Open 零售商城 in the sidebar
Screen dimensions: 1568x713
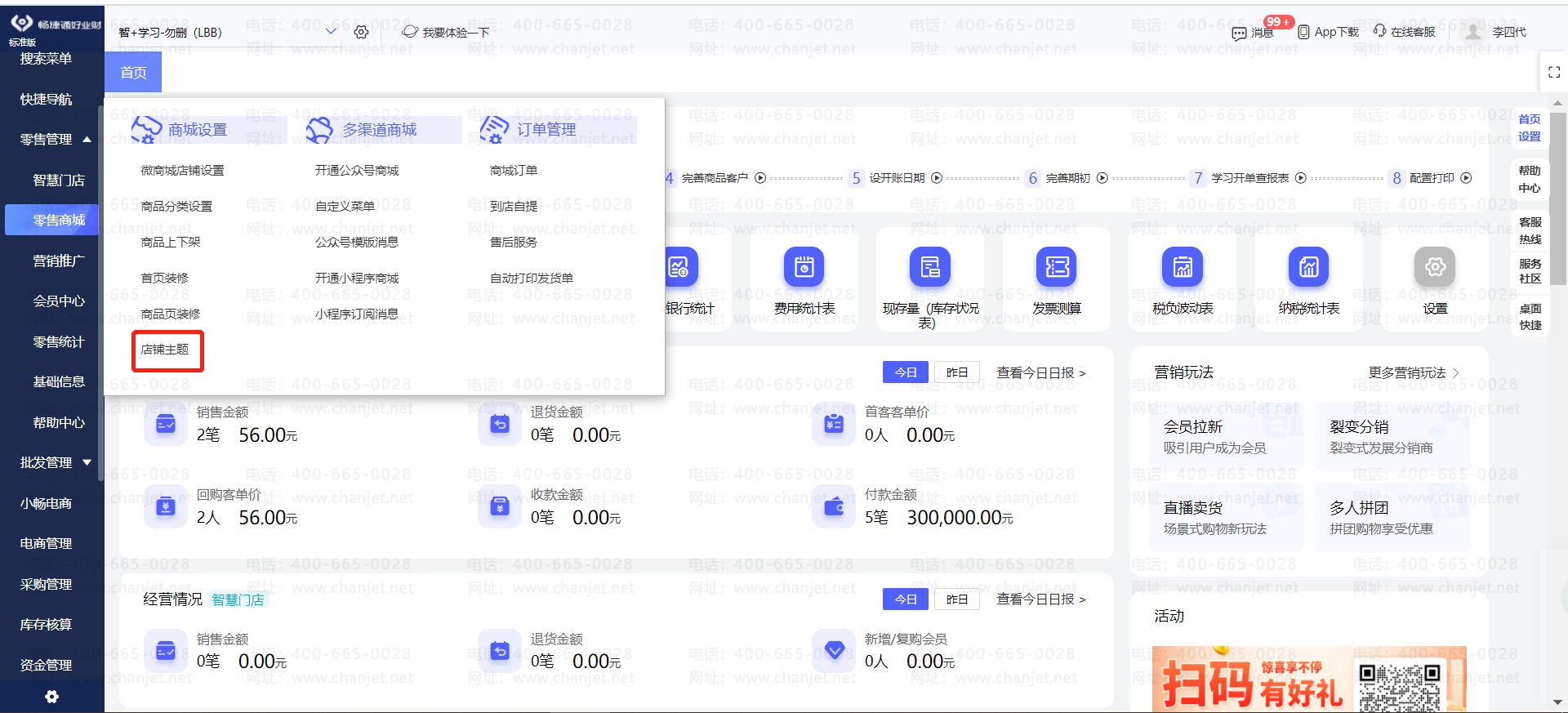click(x=51, y=220)
